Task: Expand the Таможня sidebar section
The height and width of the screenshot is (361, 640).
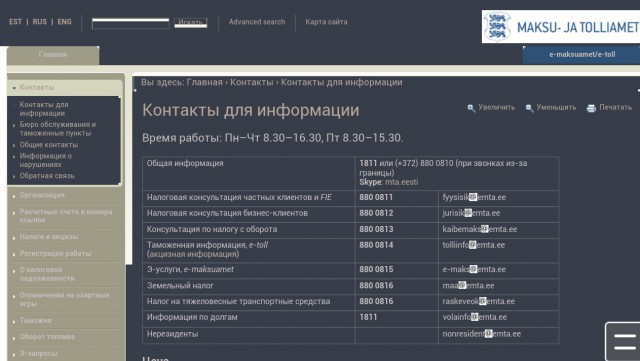Action: click(x=36, y=320)
